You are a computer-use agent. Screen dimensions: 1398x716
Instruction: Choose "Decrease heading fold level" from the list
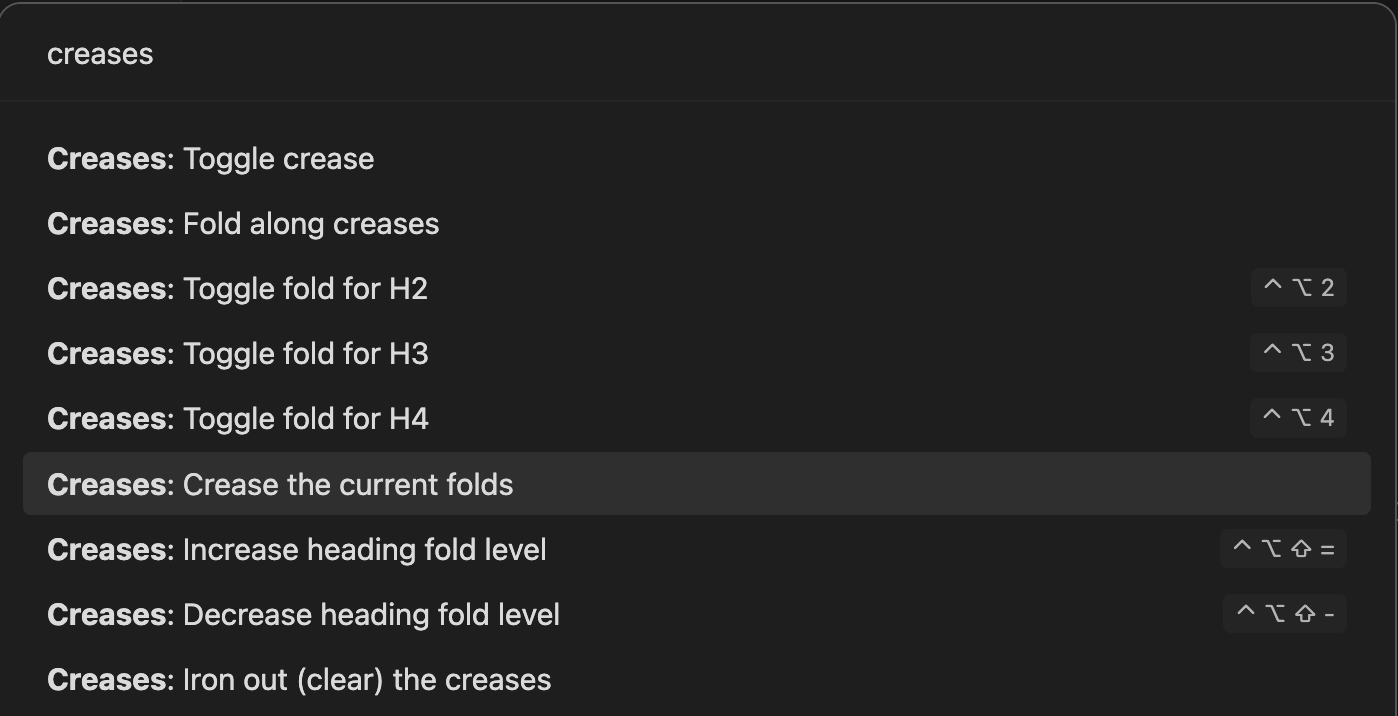click(x=303, y=614)
